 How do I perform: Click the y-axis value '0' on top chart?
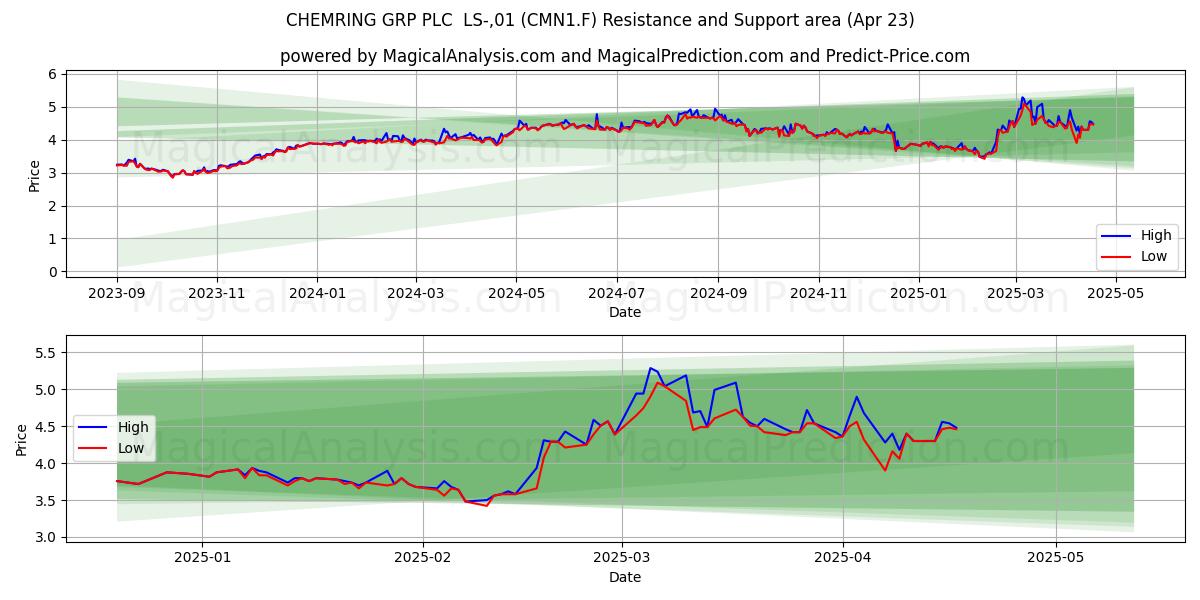pyautogui.click(x=53, y=272)
